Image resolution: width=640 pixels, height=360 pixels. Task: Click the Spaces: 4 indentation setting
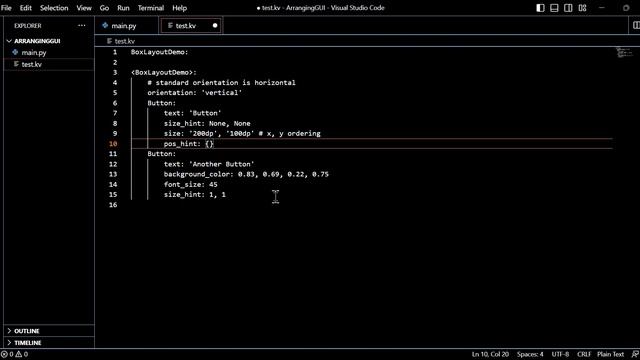click(x=530, y=354)
